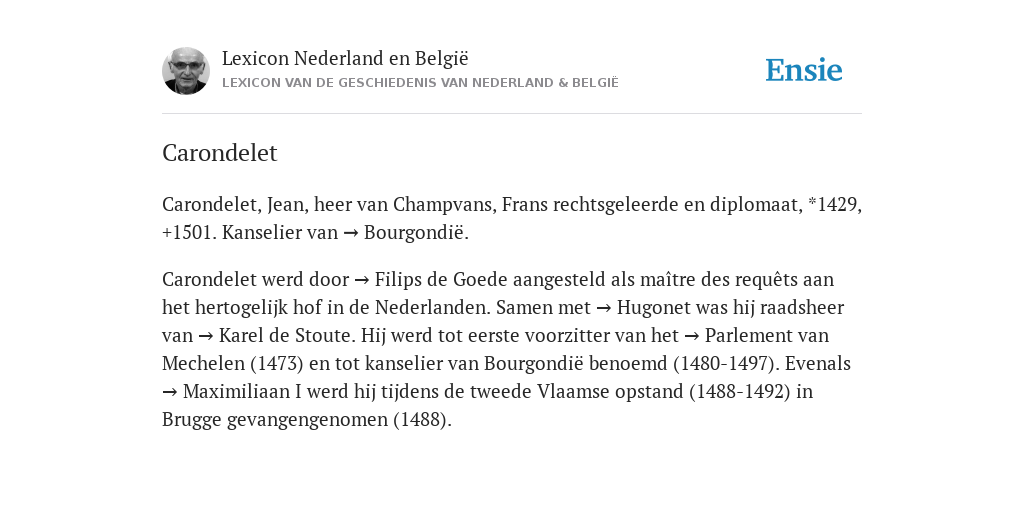The height and width of the screenshot is (512, 1024).
Task: Click the arrow icon before Bourgondië
Action: click(351, 233)
